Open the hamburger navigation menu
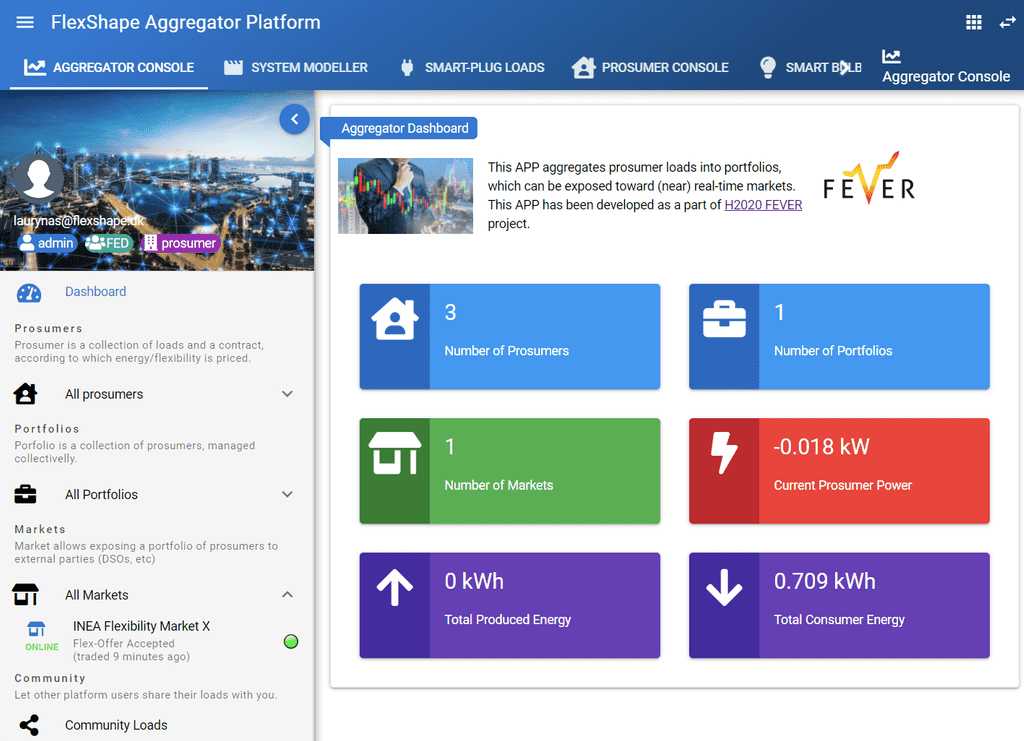This screenshot has width=1024, height=741. coord(24,21)
